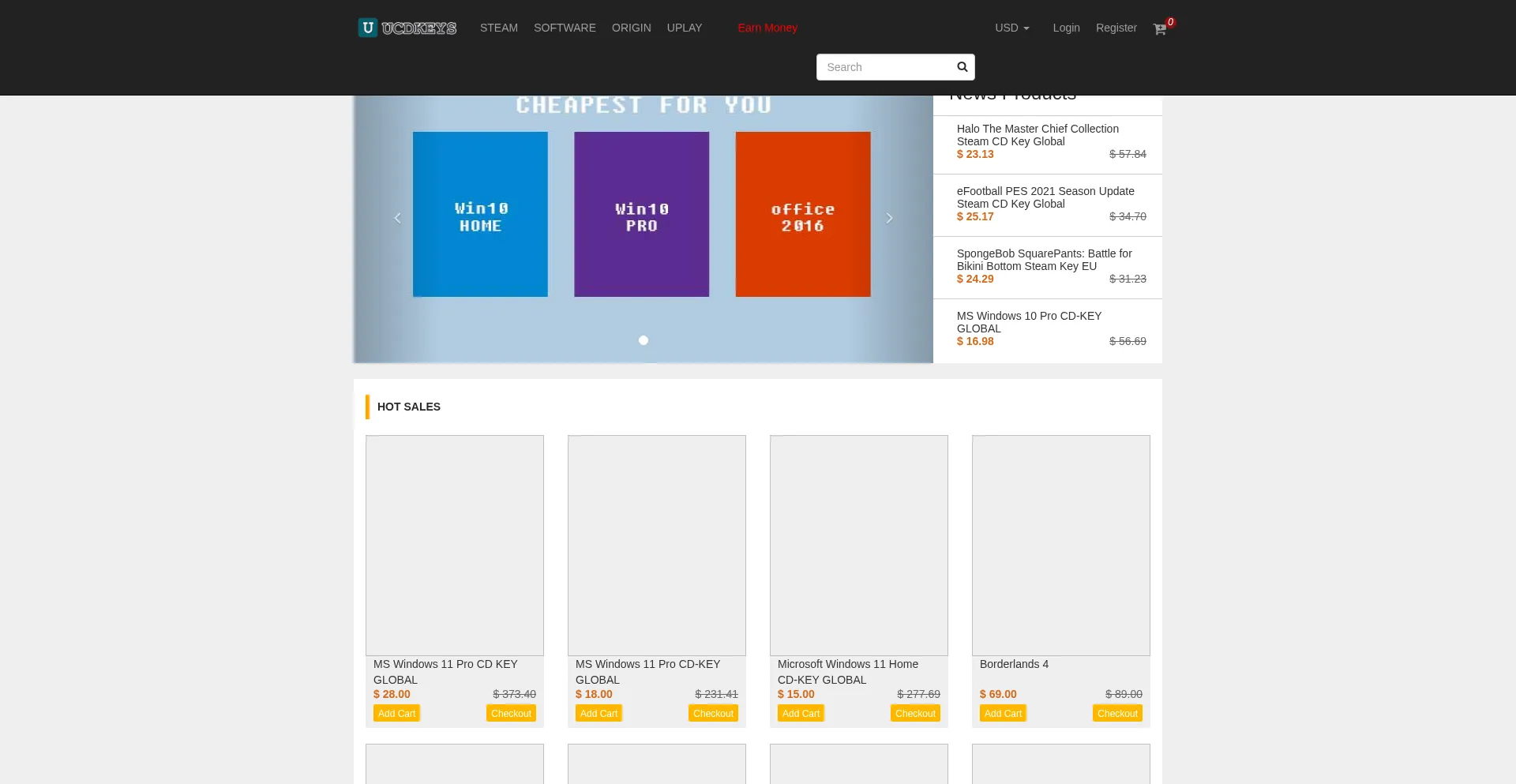Checkout Borderlands 4
This screenshot has height=784, width=1516.
pyautogui.click(x=1116, y=713)
